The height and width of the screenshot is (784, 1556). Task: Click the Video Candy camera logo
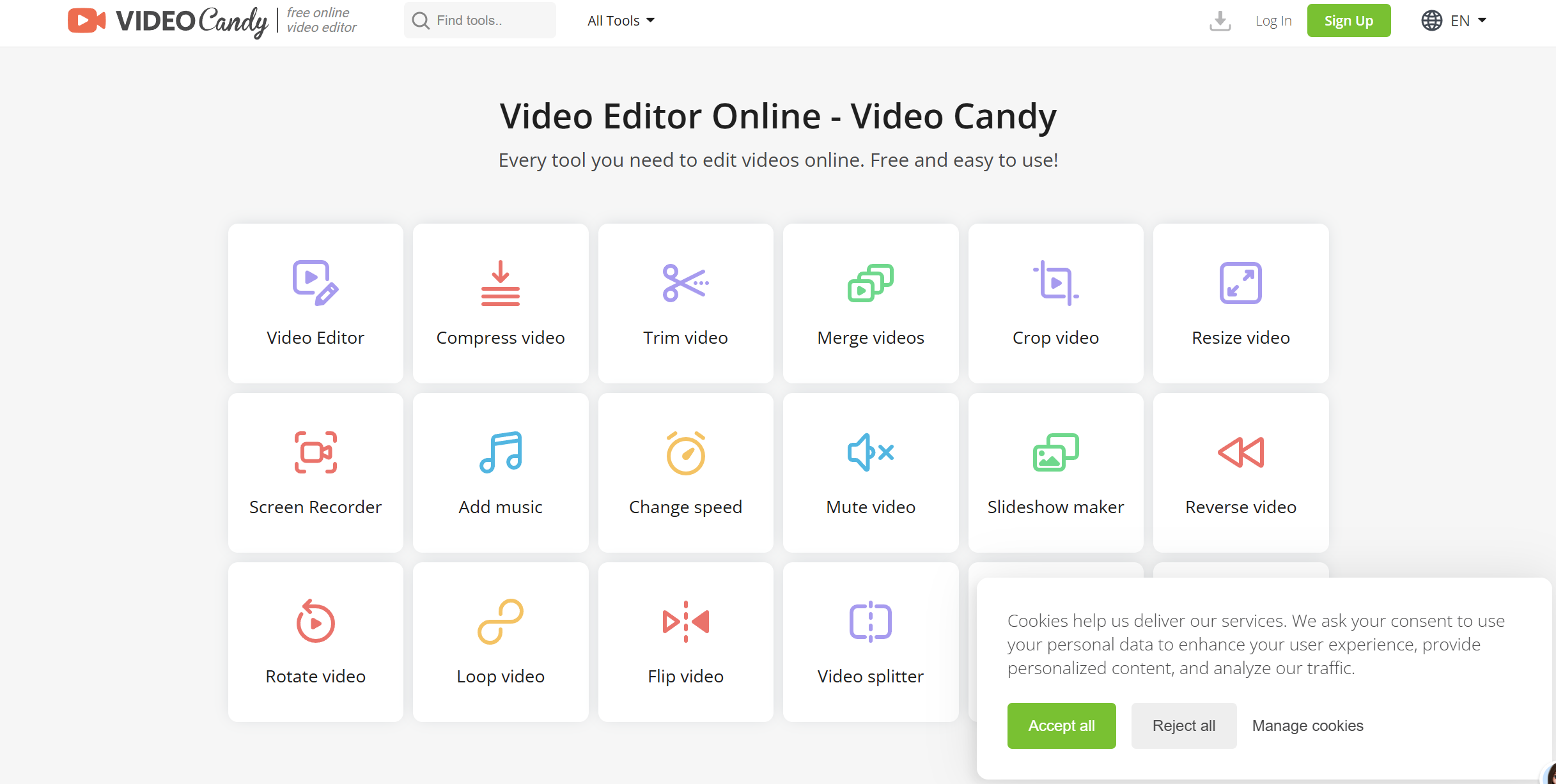coord(87,20)
